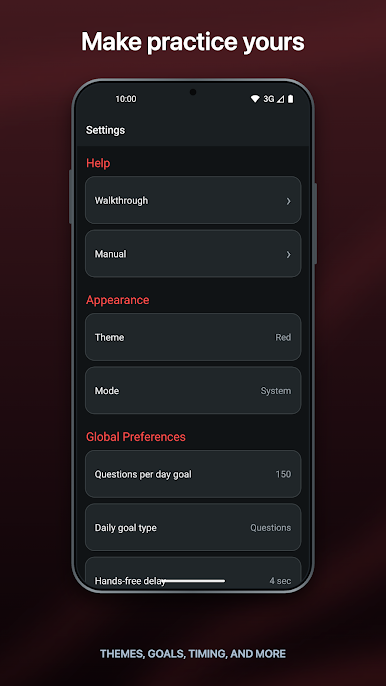Viewport: 386px width, 686px height.
Task: Click the Walkthrough chevron arrow
Action: 288,201
